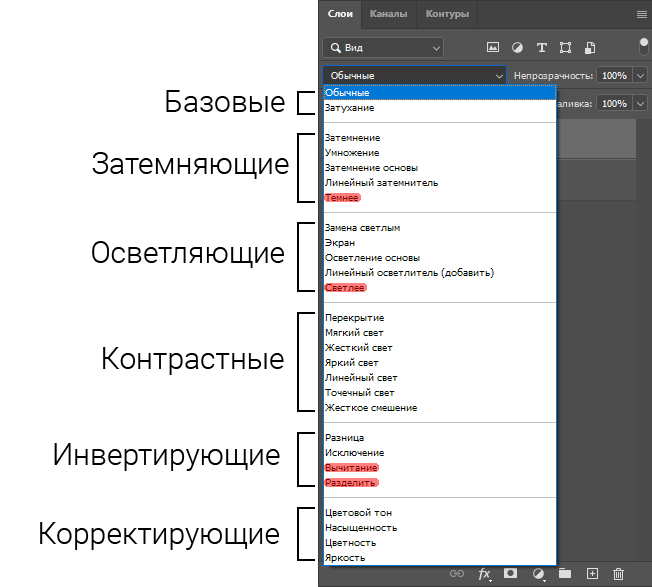Filter layers by smart object icon
The height and width of the screenshot is (587, 652).
(590, 47)
